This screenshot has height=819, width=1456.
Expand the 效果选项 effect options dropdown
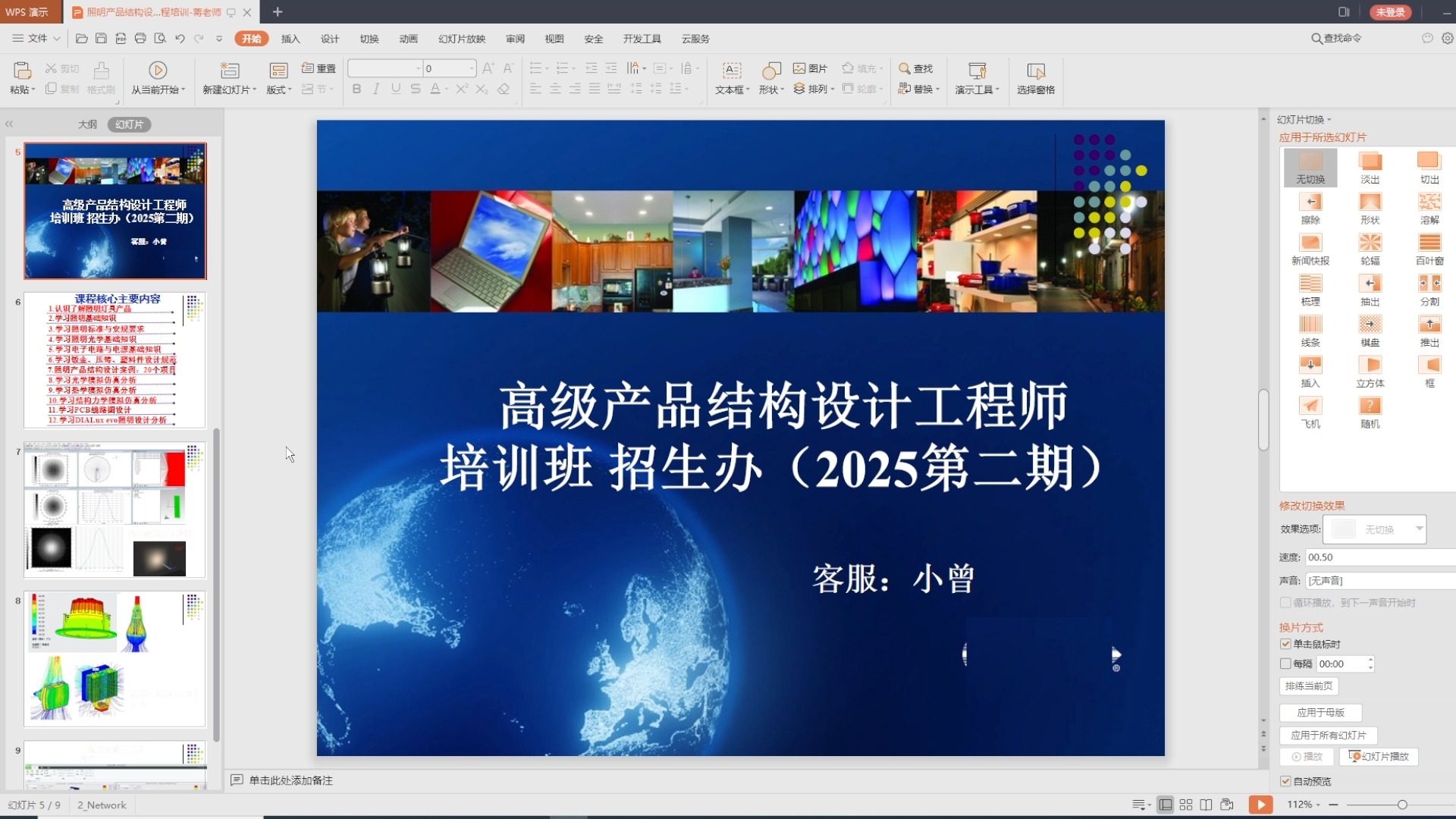click(1419, 529)
